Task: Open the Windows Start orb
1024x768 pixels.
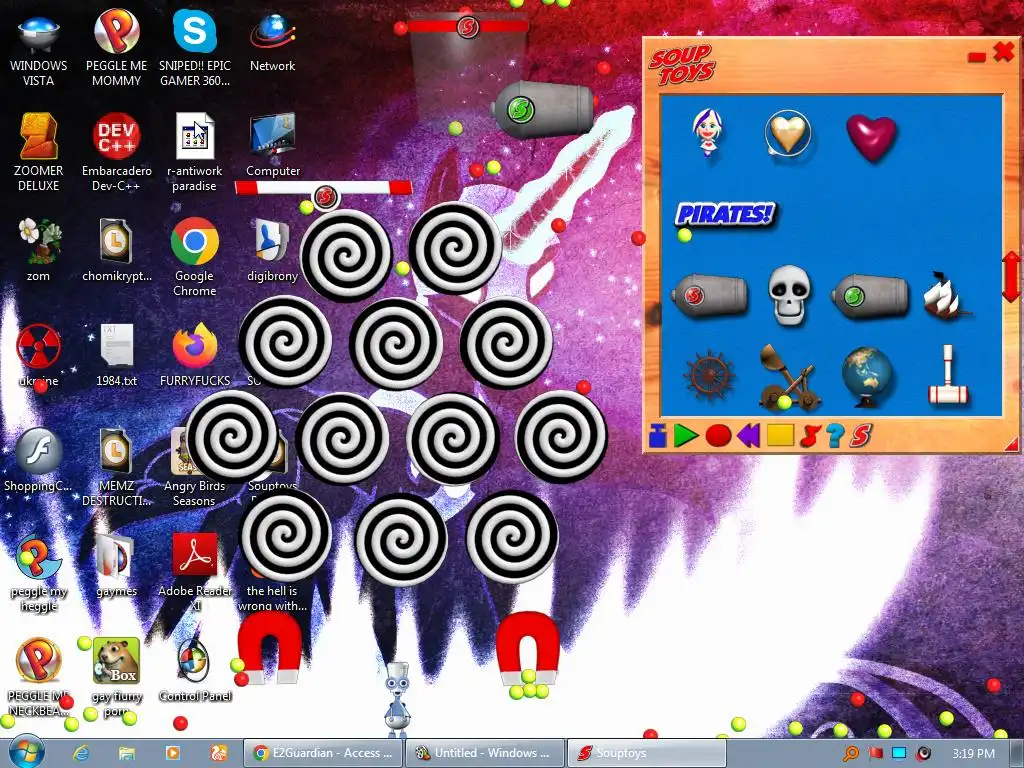Action: coord(27,752)
